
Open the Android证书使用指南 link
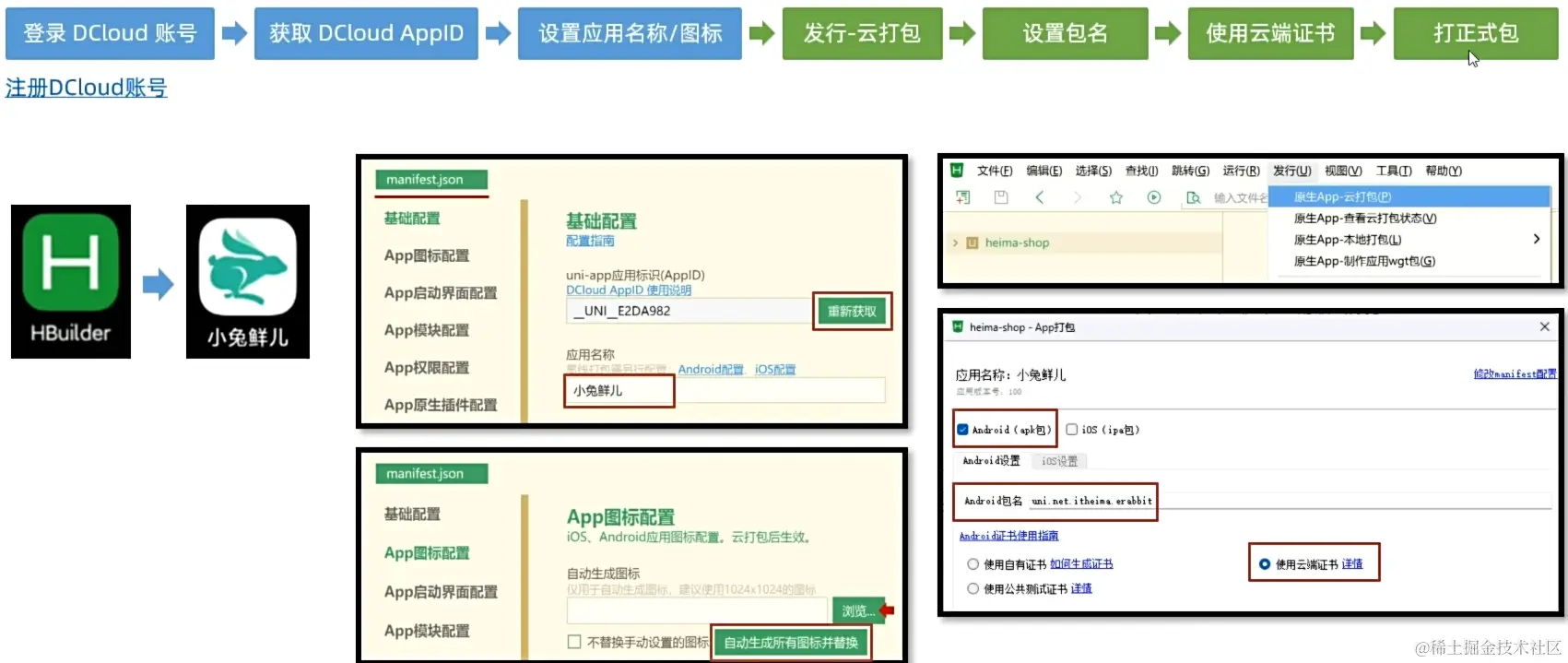pyautogui.click(x=1008, y=536)
